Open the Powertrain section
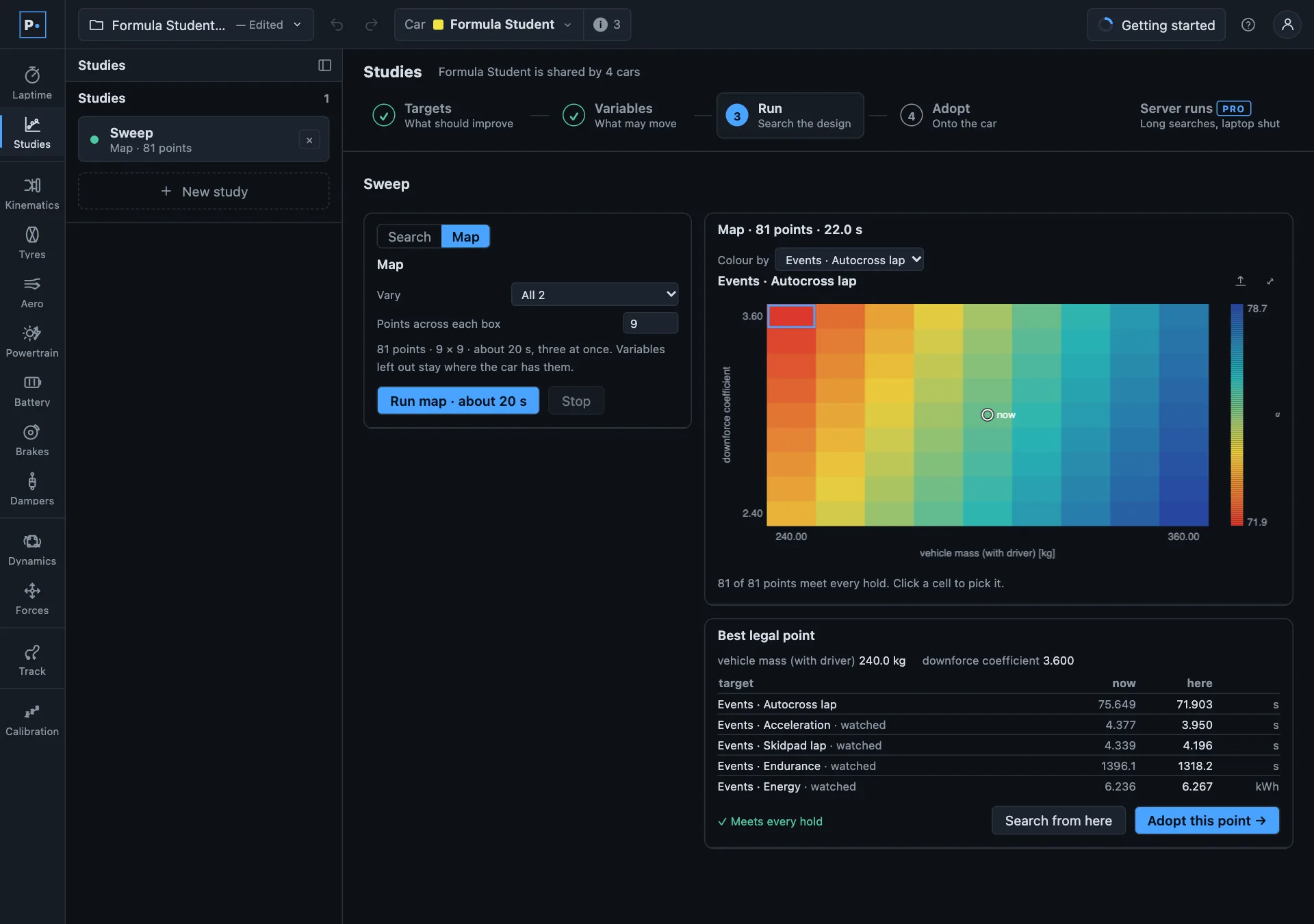This screenshot has height=924, width=1314. click(32, 342)
